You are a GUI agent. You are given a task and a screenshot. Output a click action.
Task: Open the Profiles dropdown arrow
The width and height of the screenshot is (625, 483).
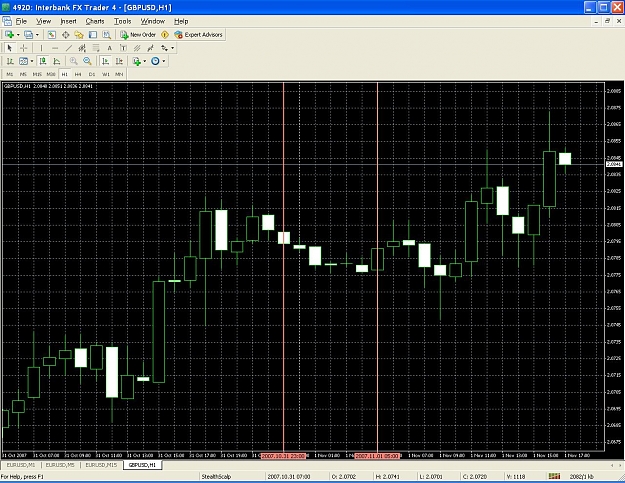click(x=37, y=35)
